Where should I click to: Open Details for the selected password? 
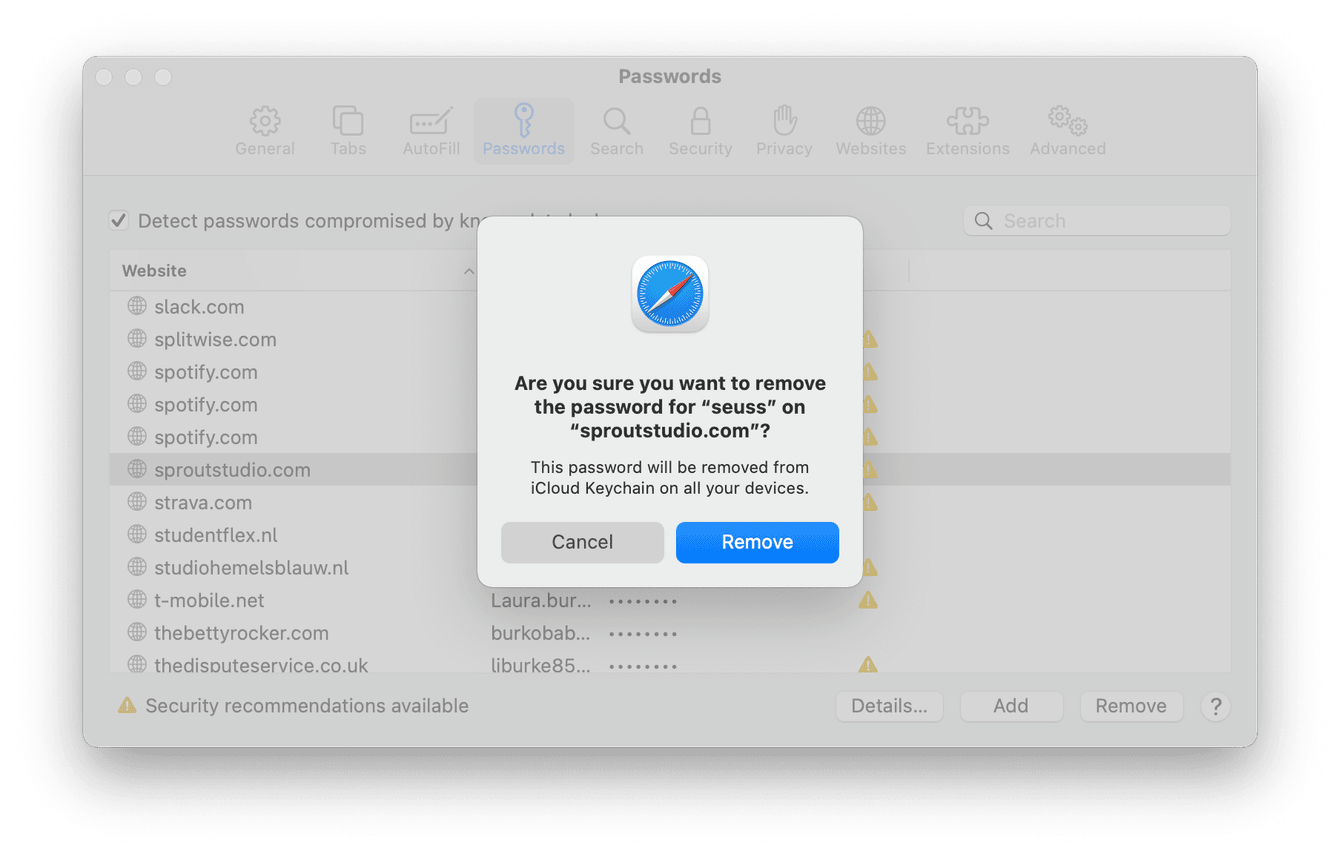coord(889,706)
